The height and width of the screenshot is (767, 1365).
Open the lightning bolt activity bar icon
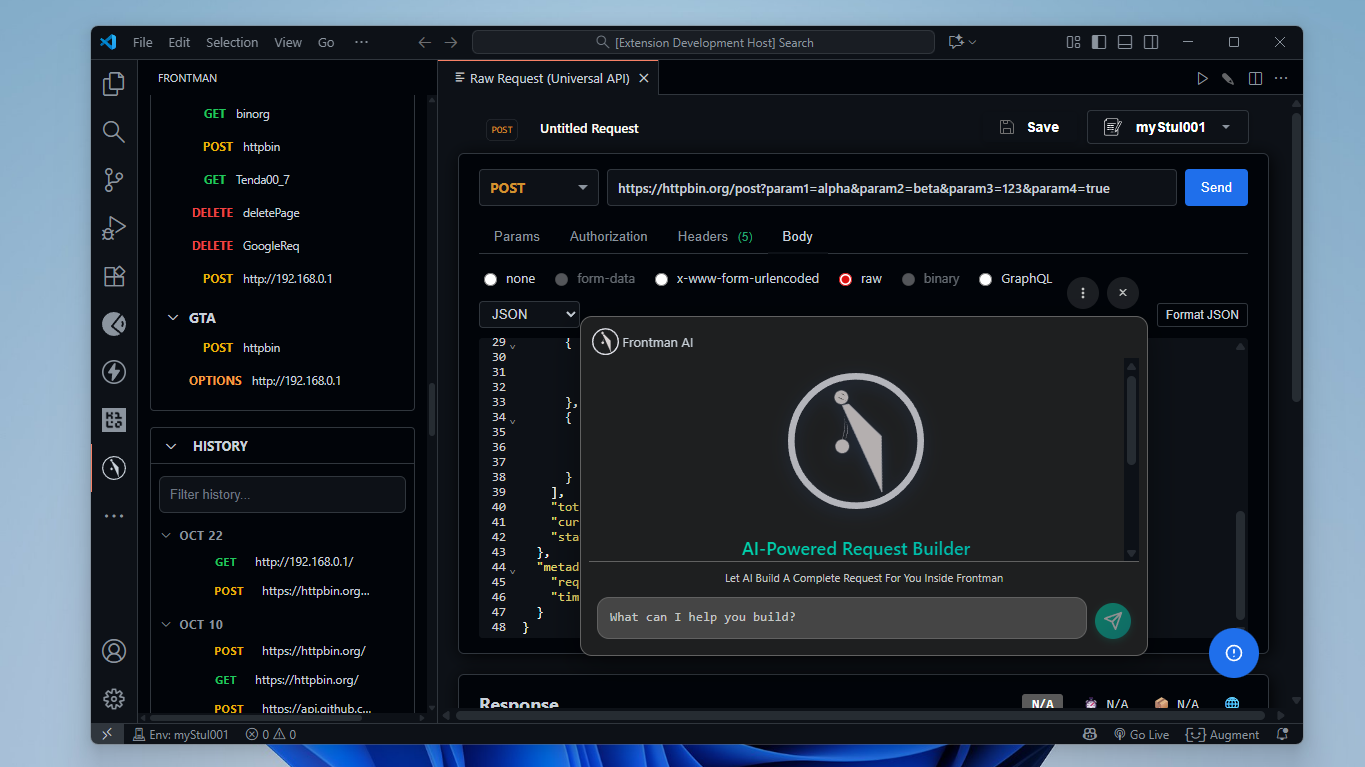coord(114,372)
